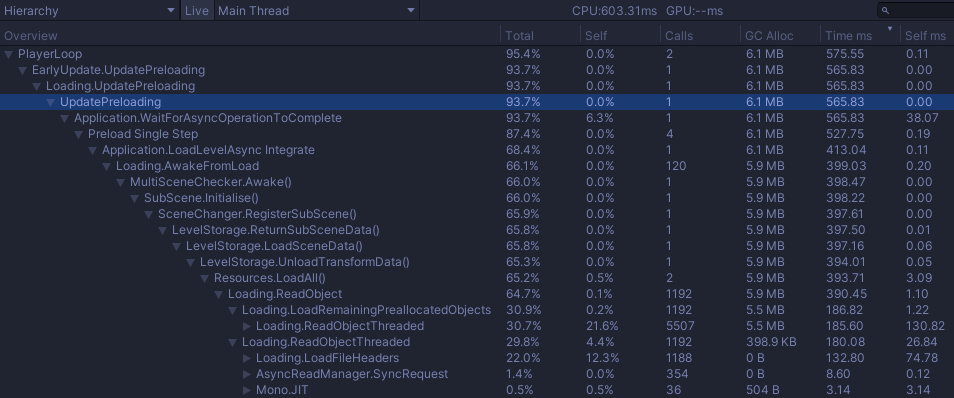Screen dimensions: 954x398
Task: Toggle the Live button
Action: (x=197, y=10)
